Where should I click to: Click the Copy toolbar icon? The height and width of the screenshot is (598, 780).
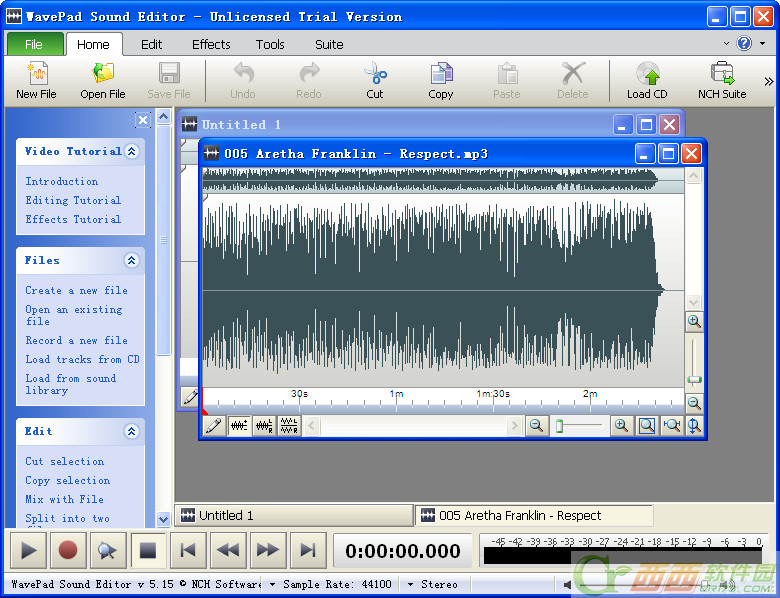click(441, 81)
